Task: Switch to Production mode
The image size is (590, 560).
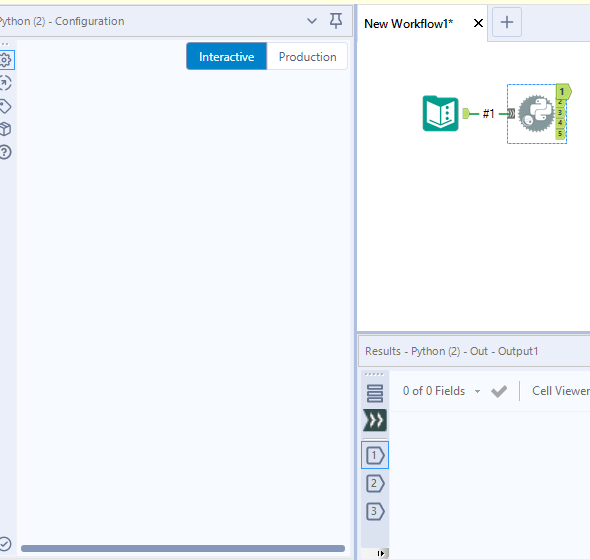Action: tap(307, 56)
